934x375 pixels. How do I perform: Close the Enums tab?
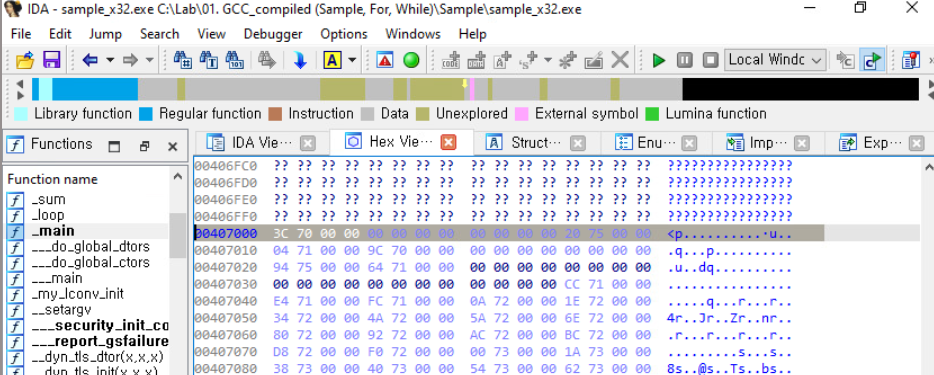point(689,143)
